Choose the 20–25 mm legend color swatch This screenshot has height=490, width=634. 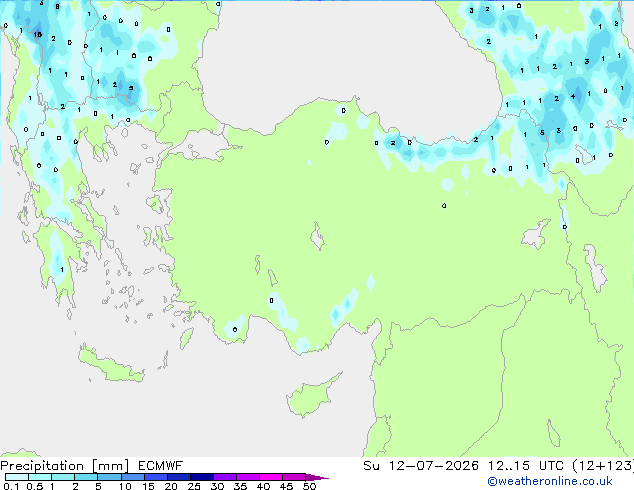(179, 477)
